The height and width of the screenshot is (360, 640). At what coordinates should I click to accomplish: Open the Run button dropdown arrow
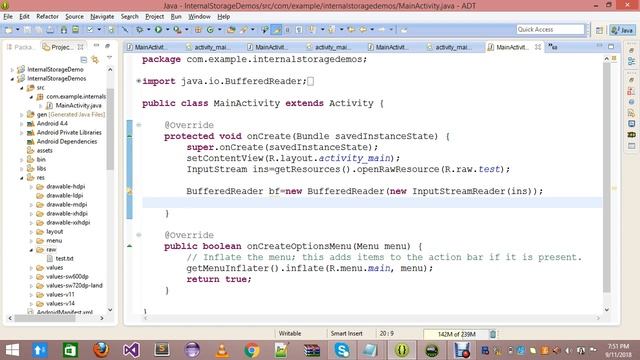(167, 29)
